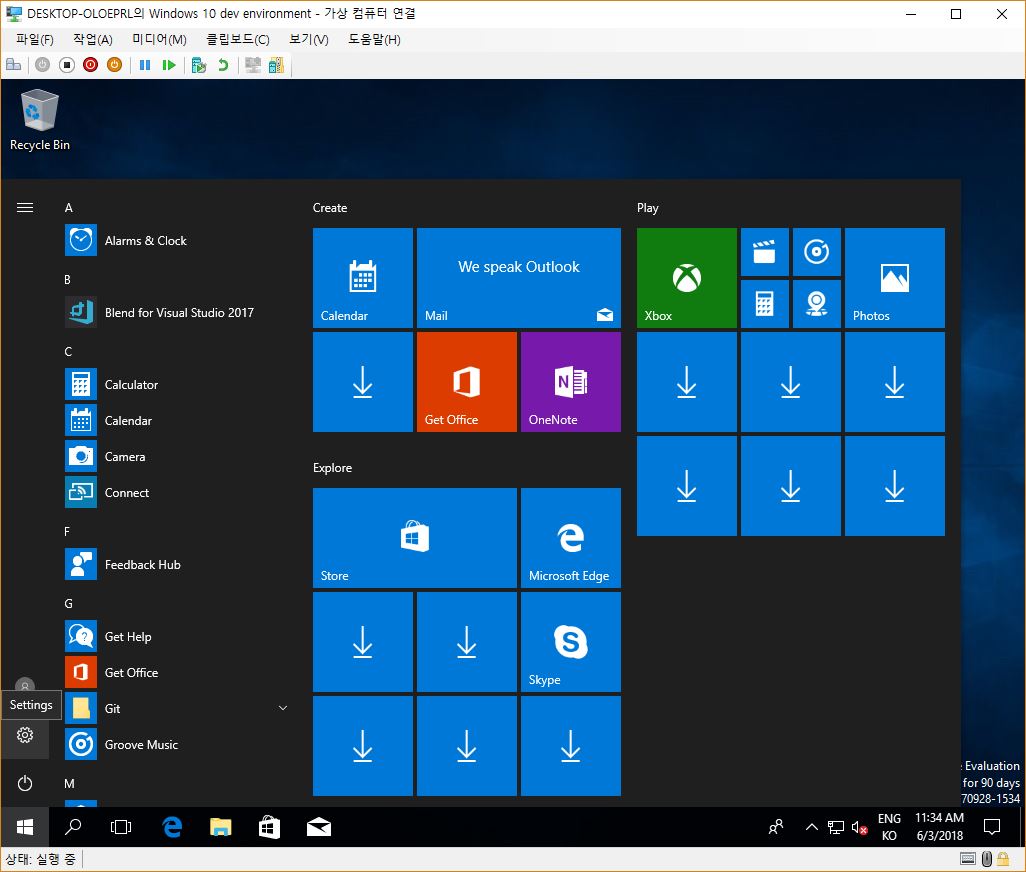Open the Store icon on the taskbar

click(x=269, y=828)
